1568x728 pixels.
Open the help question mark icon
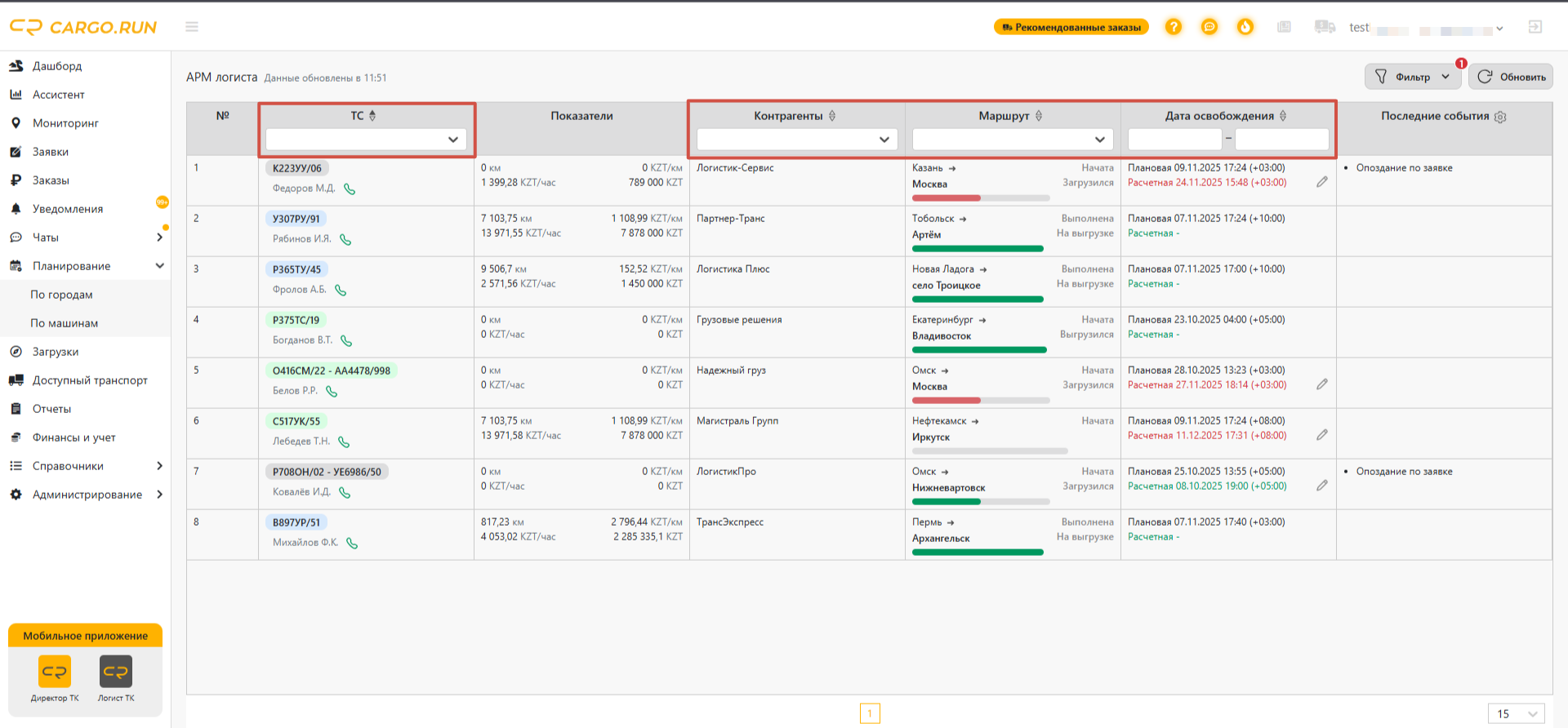click(x=1174, y=27)
